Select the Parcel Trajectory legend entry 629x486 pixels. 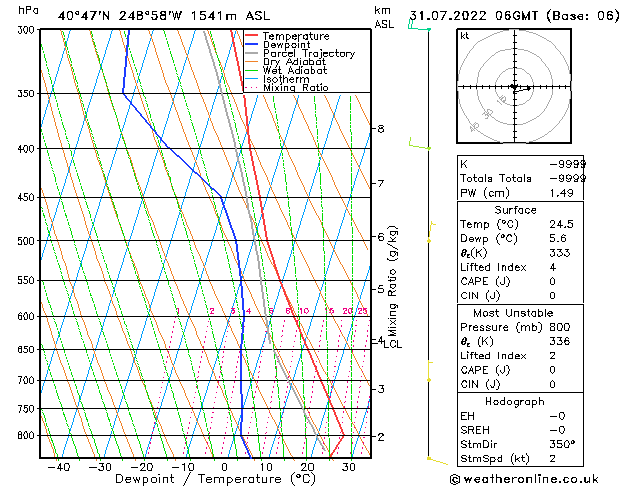pyautogui.click(x=308, y=54)
